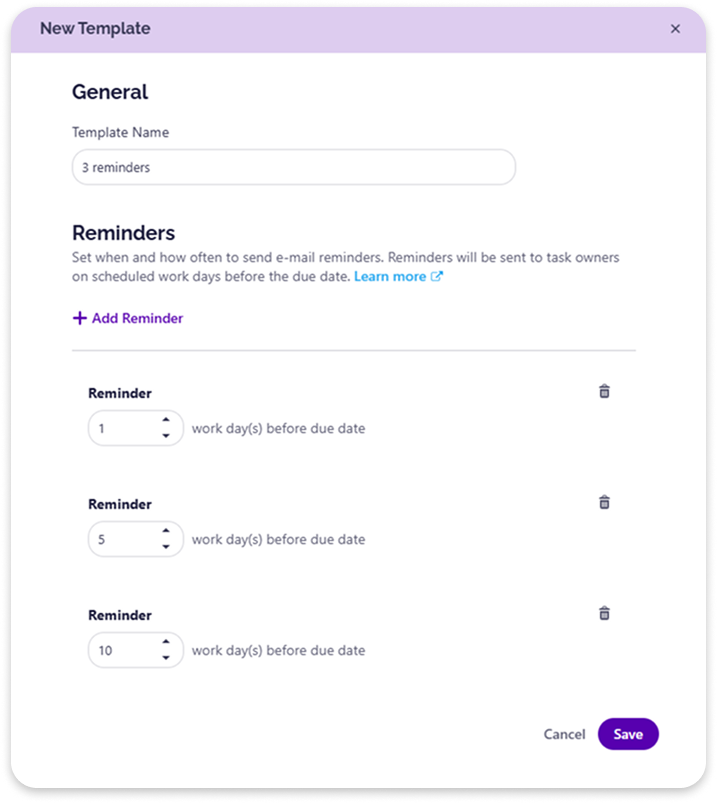The image size is (717, 803).
Task: Cancel the new template creation
Action: click(x=564, y=734)
